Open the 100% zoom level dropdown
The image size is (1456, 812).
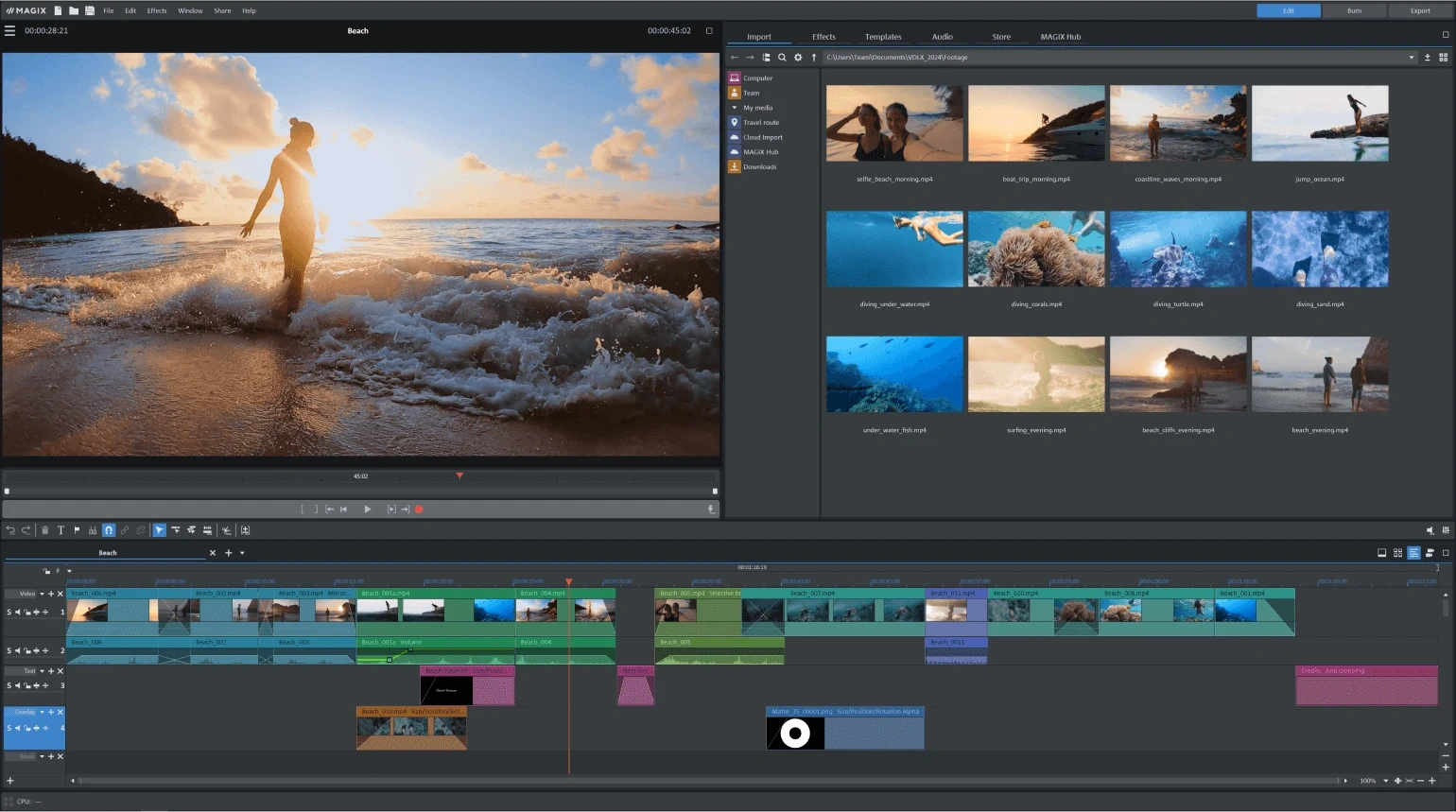[1385, 782]
